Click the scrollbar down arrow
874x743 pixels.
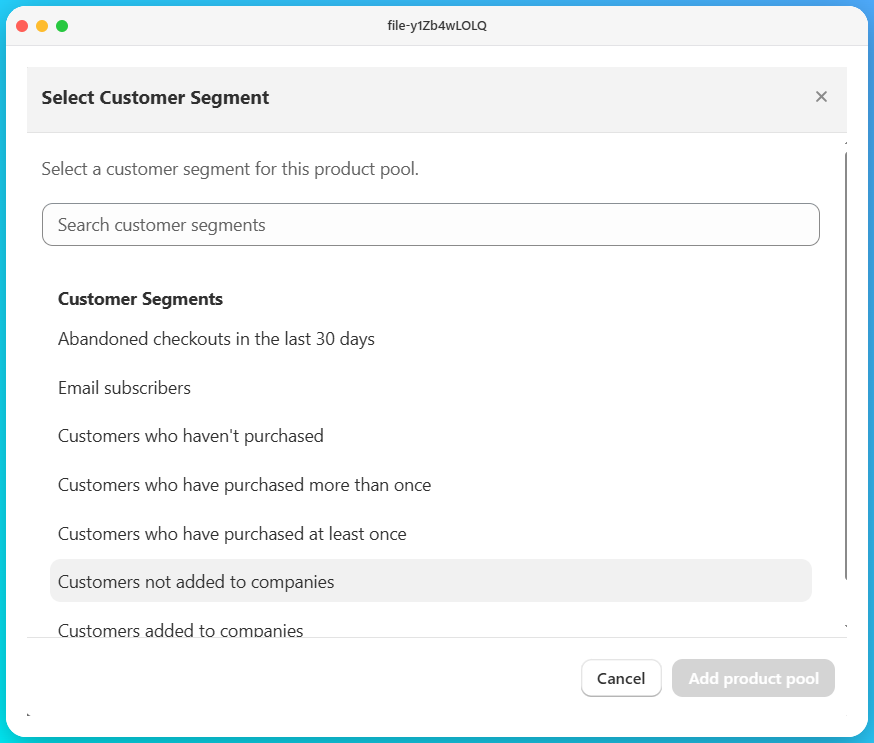pos(846,627)
